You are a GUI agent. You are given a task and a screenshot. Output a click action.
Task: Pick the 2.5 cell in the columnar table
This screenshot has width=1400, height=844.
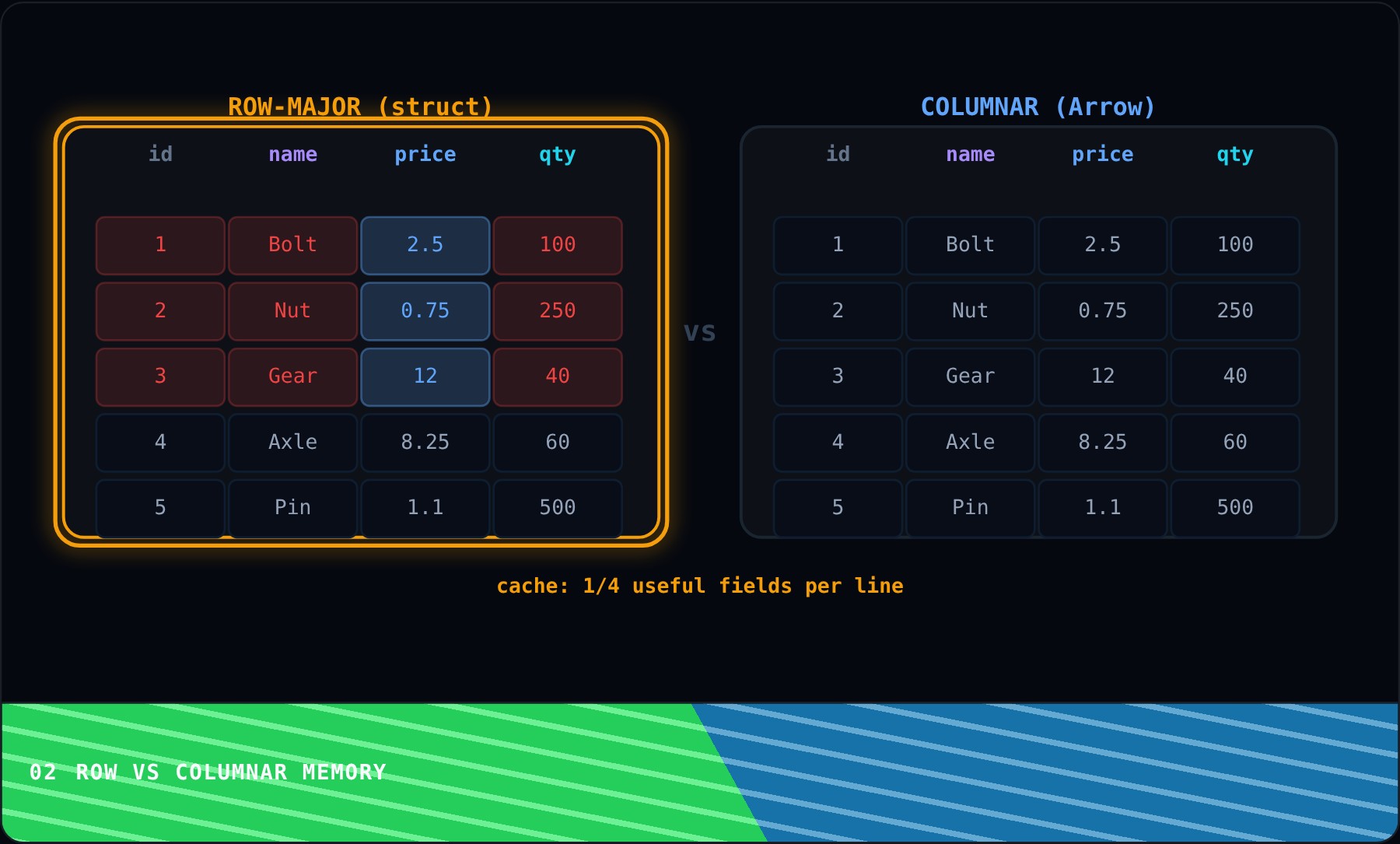pos(1103,246)
